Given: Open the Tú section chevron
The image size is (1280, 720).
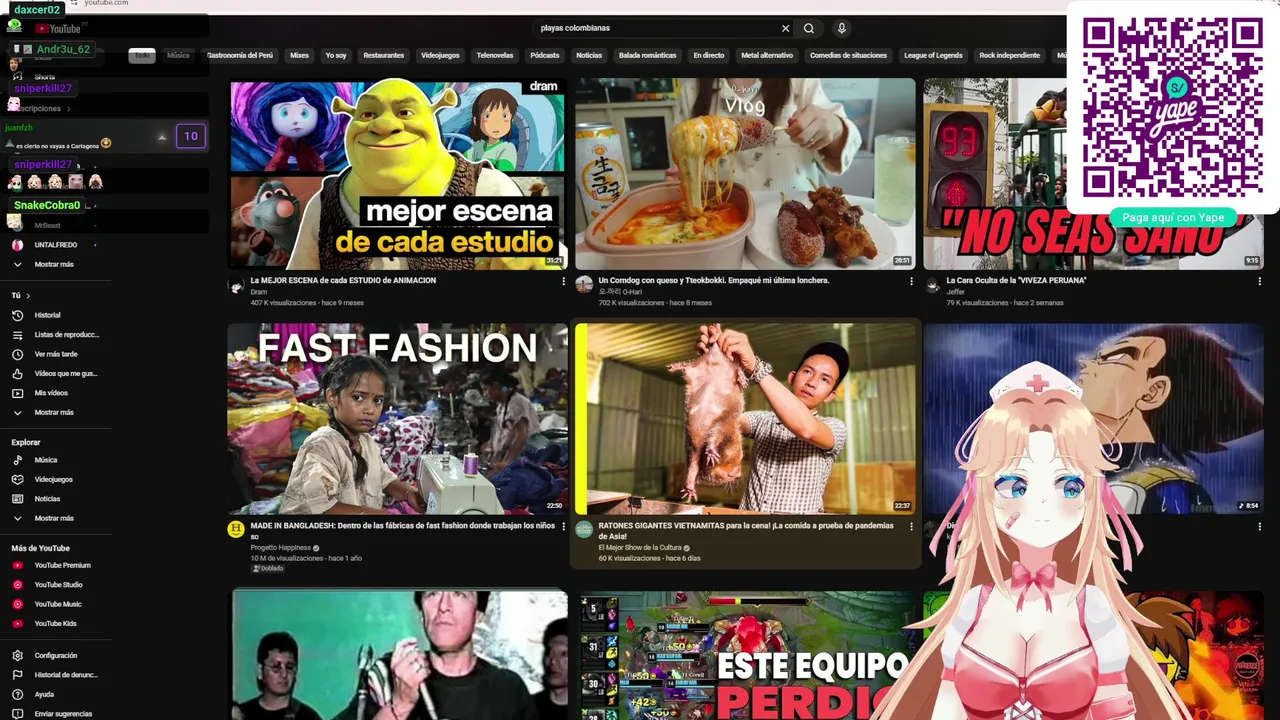Looking at the screenshot, I should click(x=28, y=296).
